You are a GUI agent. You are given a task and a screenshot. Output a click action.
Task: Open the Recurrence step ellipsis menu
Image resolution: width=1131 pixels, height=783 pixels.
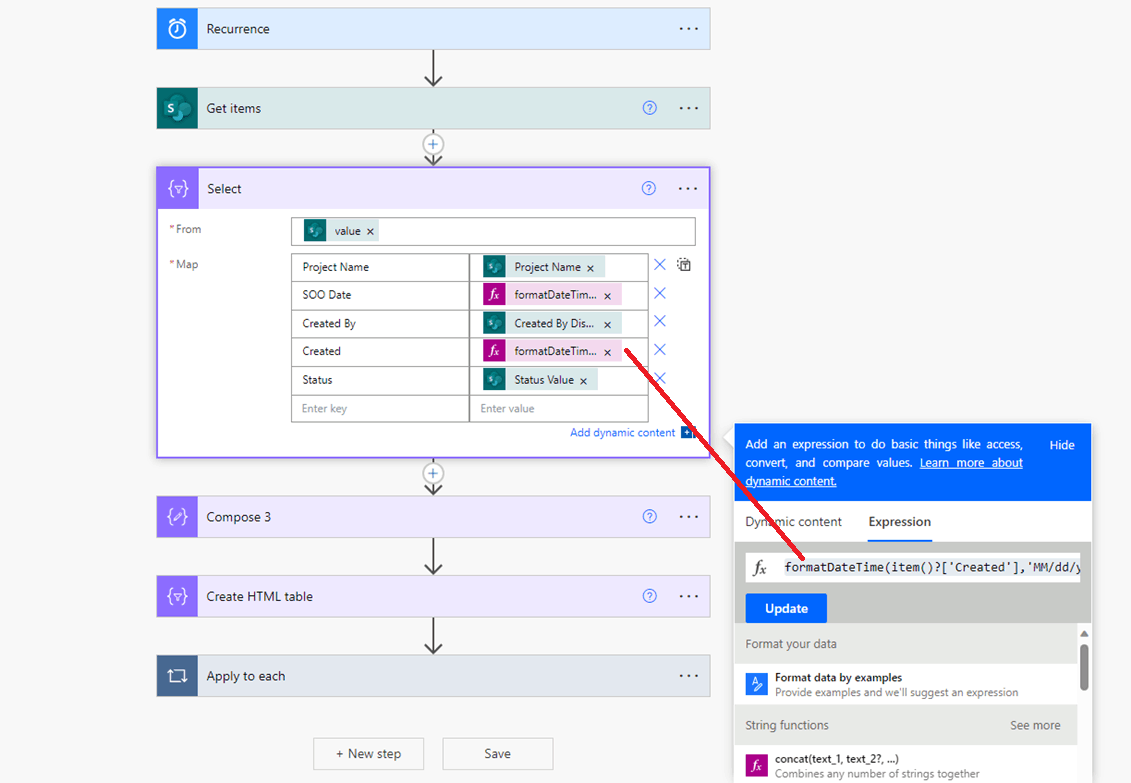pos(688,29)
